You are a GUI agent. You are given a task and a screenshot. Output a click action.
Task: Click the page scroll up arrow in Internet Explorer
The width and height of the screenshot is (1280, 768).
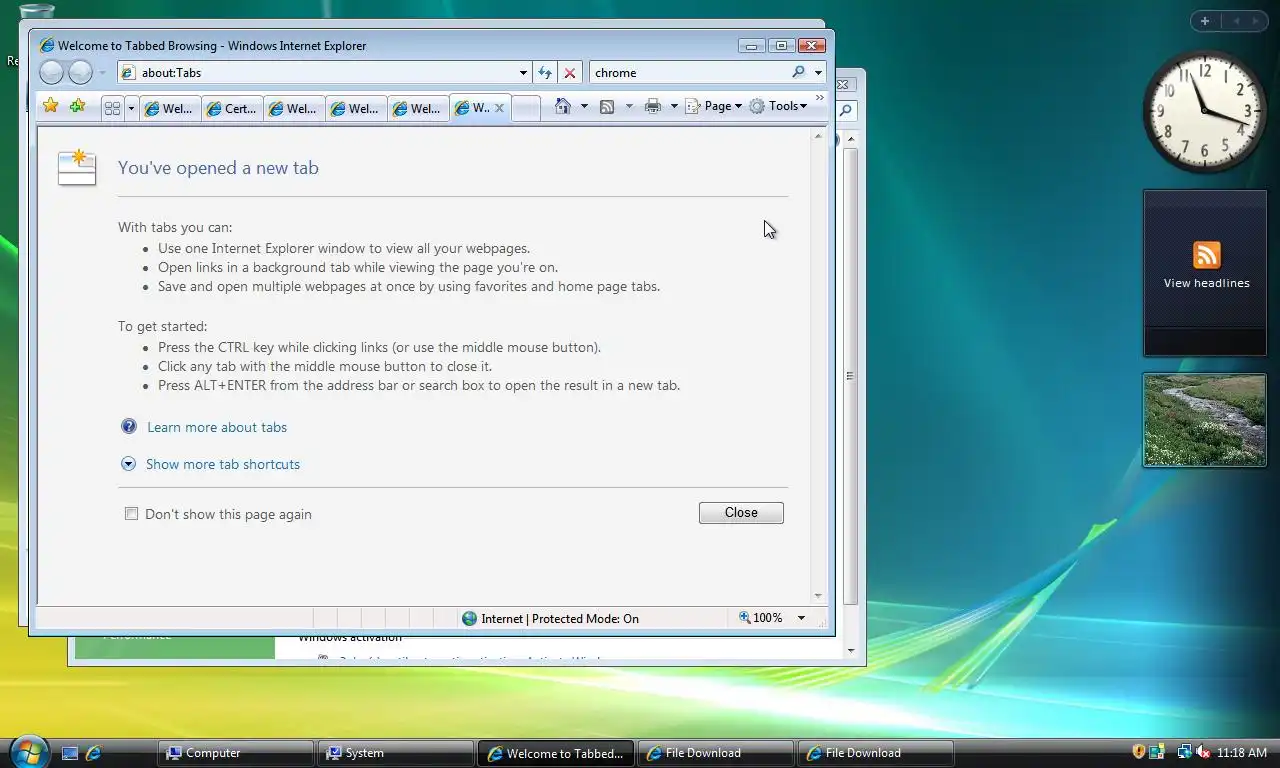point(818,135)
